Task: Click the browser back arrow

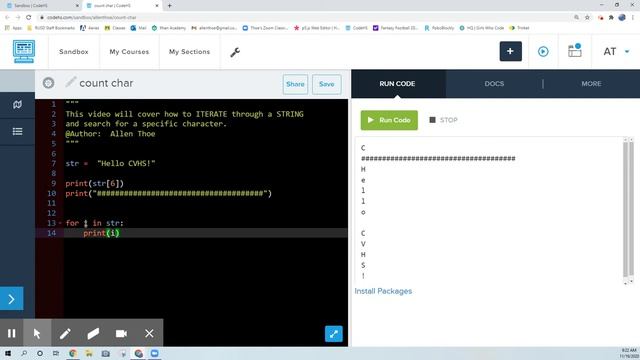Action: pyautogui.click(x=7, y=17)
